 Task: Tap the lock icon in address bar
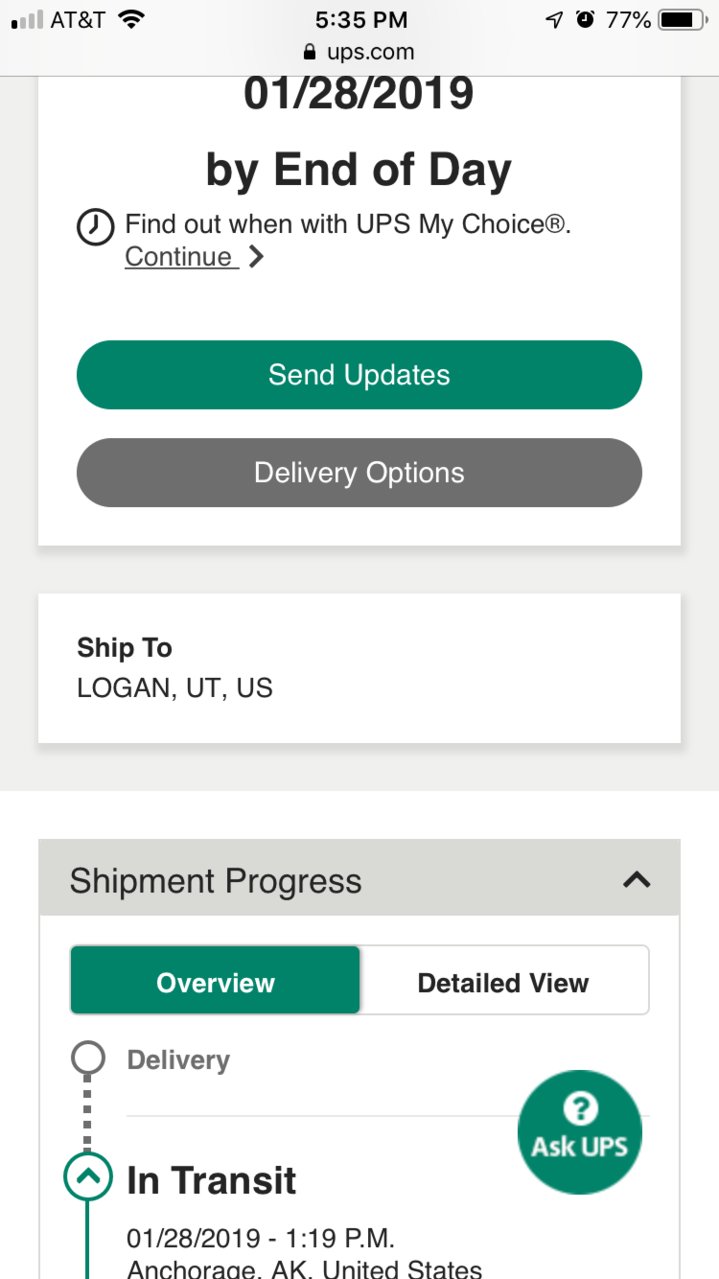(x=309, y=52)
